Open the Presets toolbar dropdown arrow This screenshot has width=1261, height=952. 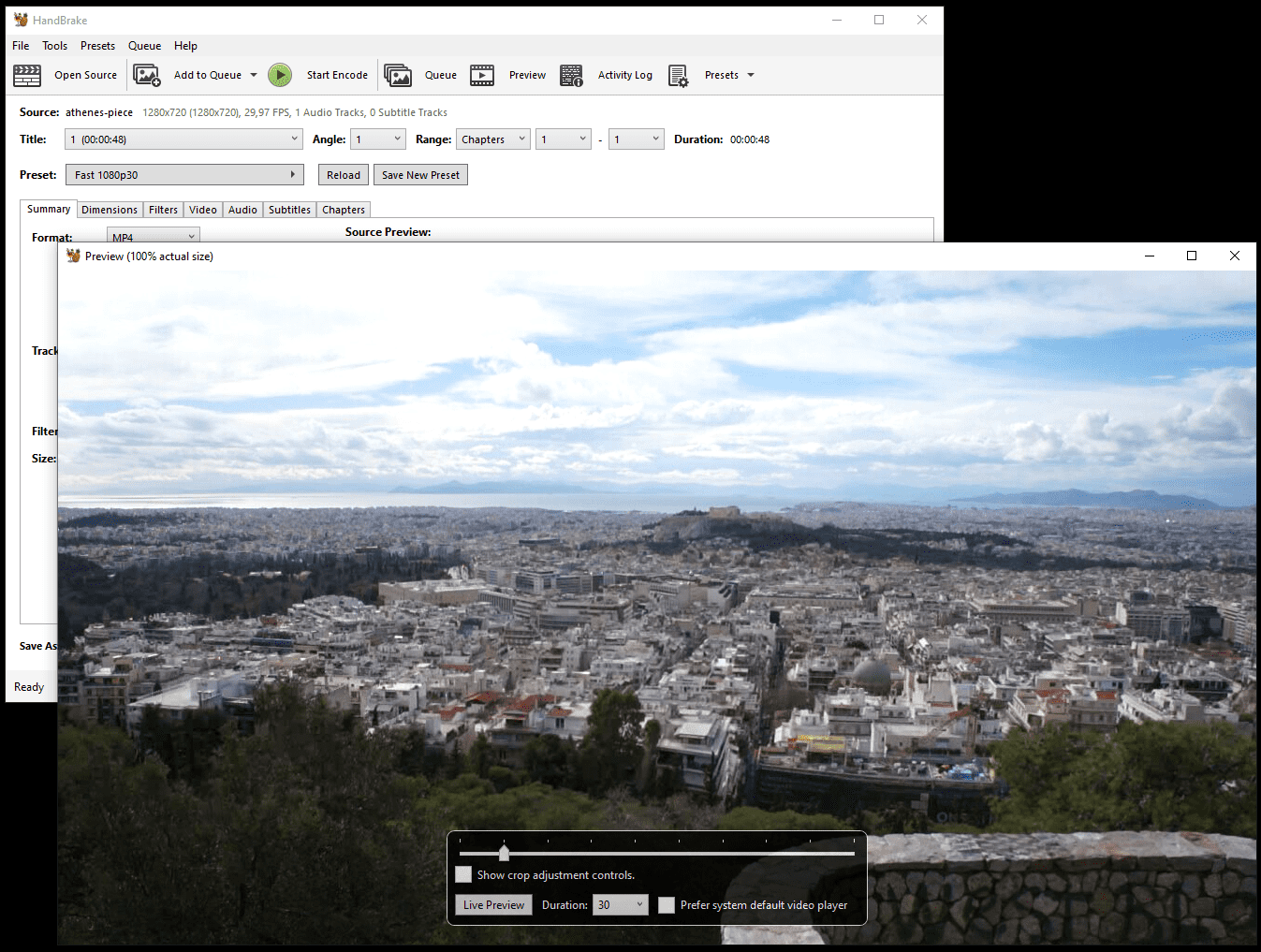click(x=751, y=75)
